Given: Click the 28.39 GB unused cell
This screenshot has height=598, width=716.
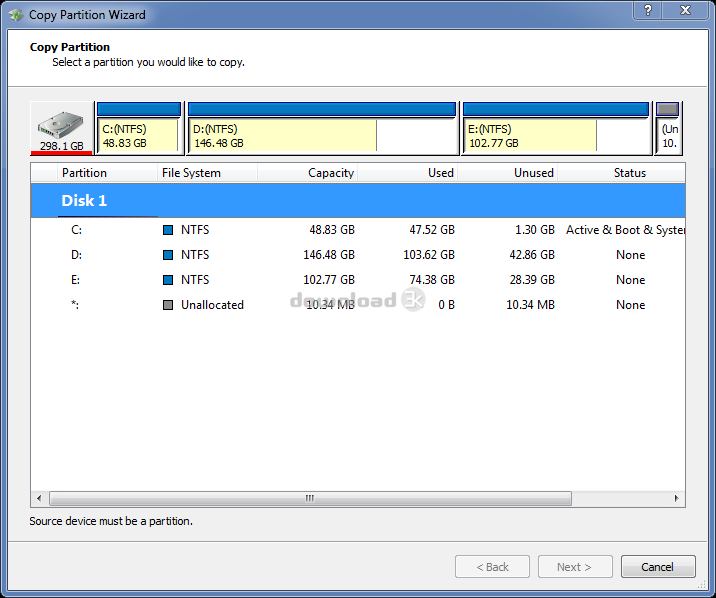Looking at the screenshot, I should click(532, 280).
